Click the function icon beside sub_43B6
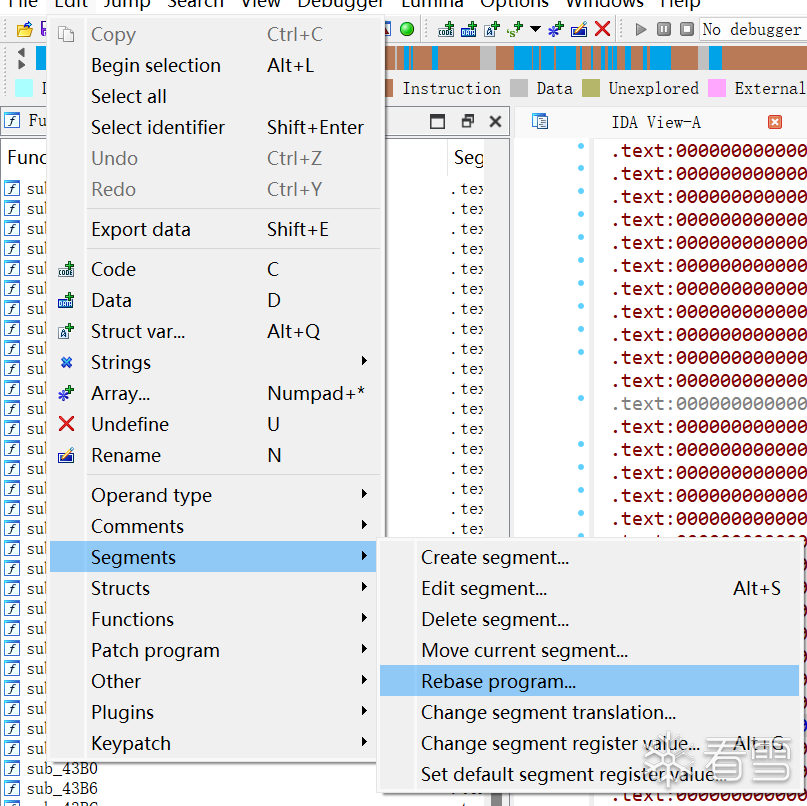This screenshot has width=807, height=806. pyautogui.click(x=12, y=789)
